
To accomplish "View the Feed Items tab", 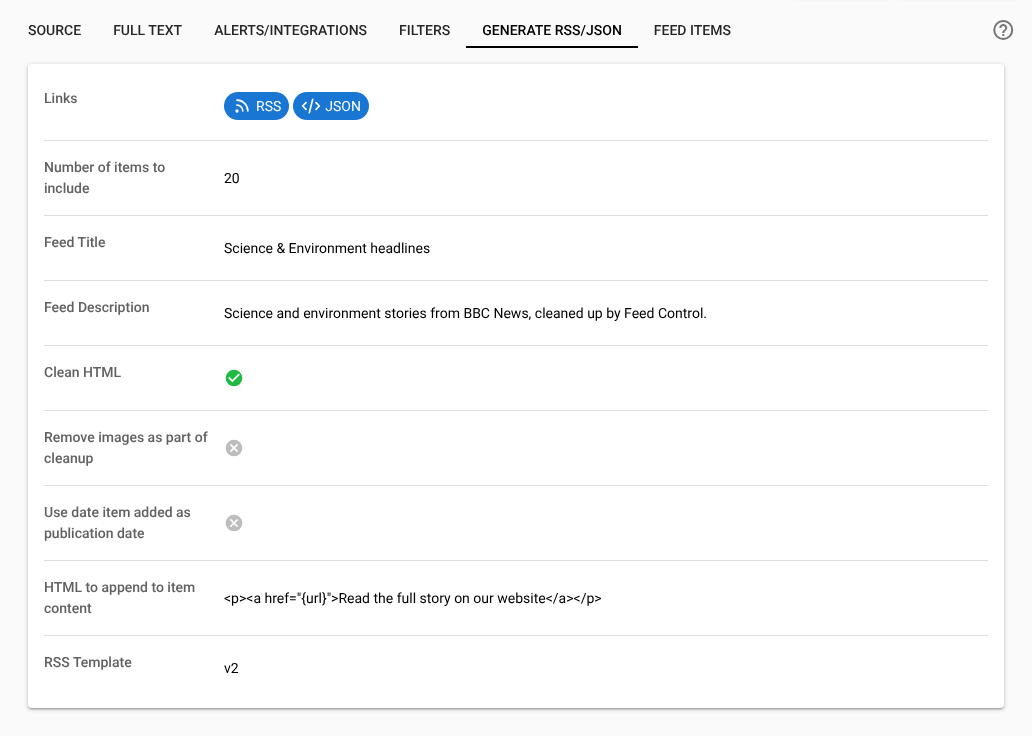I will [692, 30].
